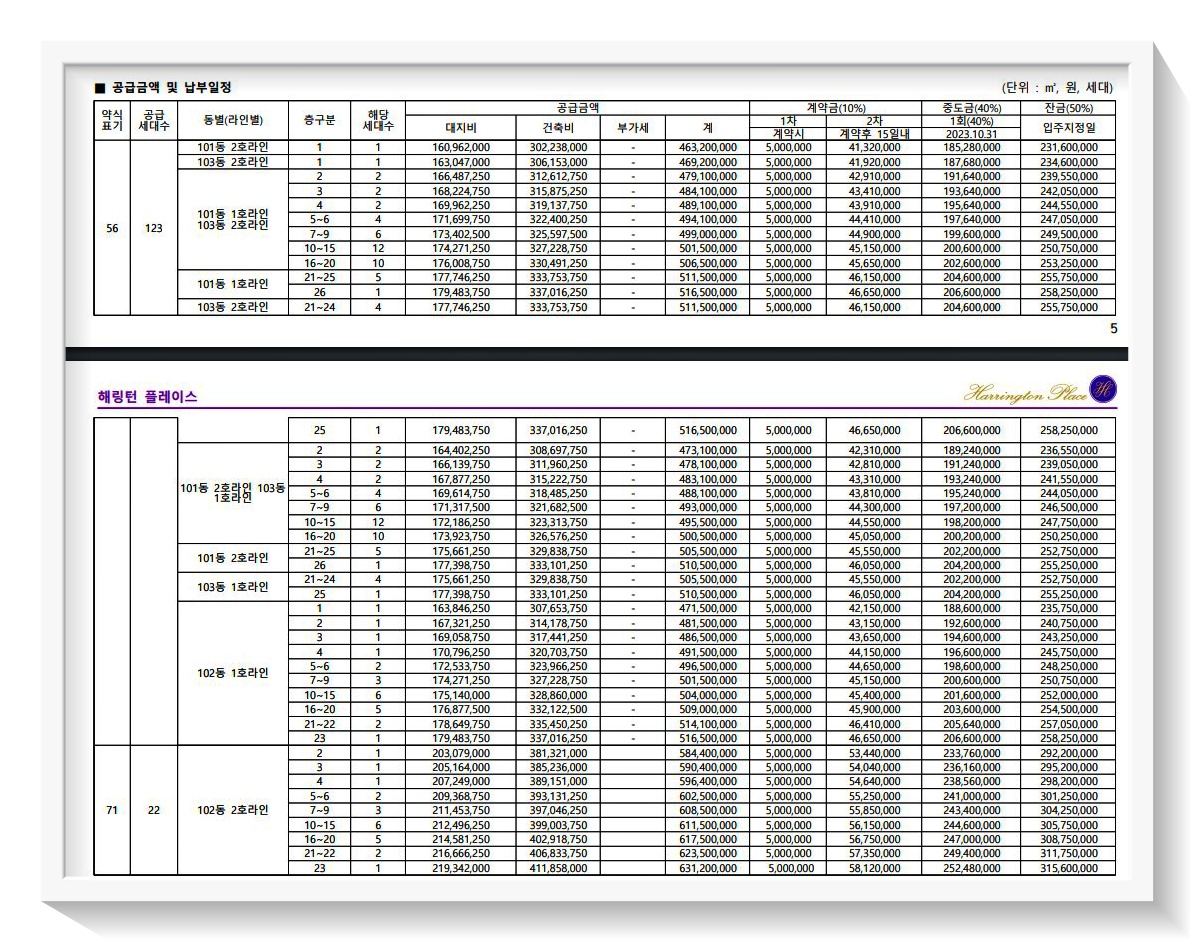Image resolution: width=1194 pixels, height=942 pixels.
Task: Click the '건축비' column header
Action: pyautogui.click(x=558, y=128)
